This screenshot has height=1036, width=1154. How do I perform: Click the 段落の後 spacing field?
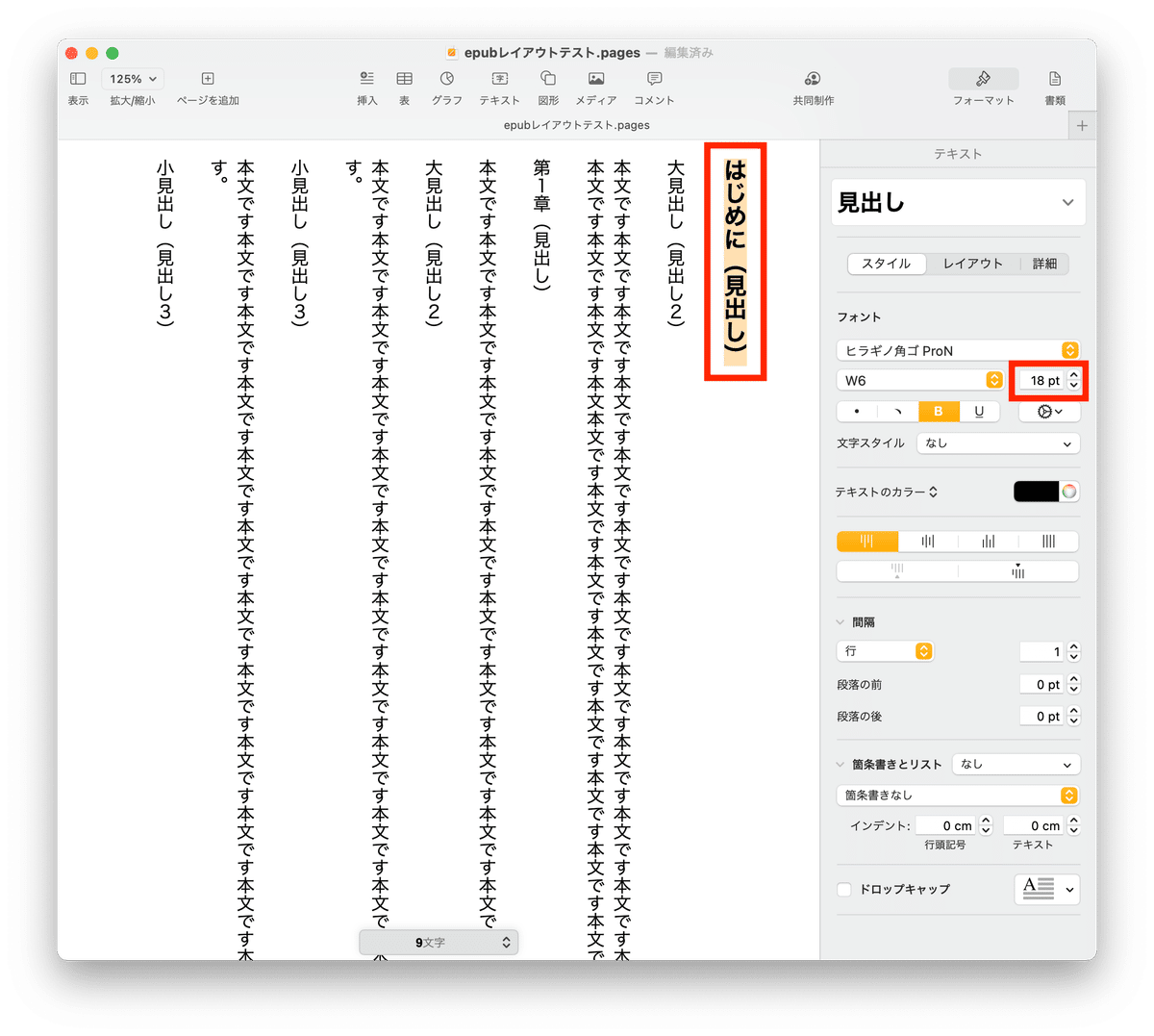tap(1042, 716)
